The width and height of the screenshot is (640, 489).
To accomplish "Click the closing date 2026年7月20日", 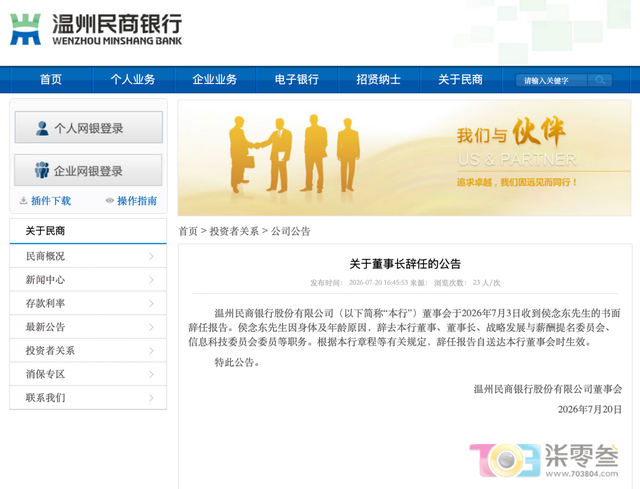I will click(x=590, y=409).
